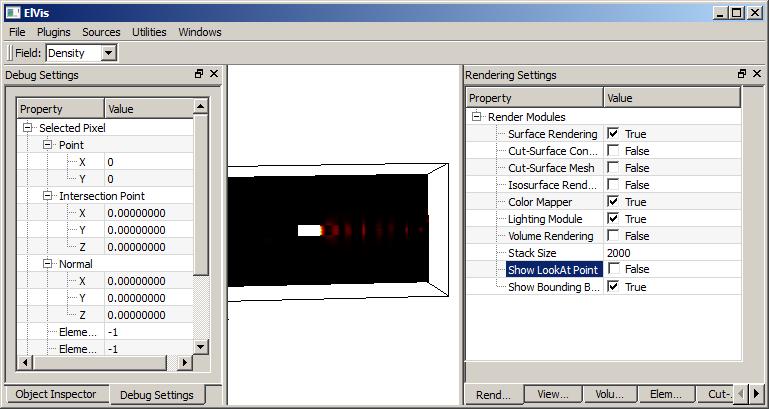Image resolution: width=769 pixels, height=409 pixels.
Task: Switch to the Cut-... tab
Action: click(x=716, y=394)
